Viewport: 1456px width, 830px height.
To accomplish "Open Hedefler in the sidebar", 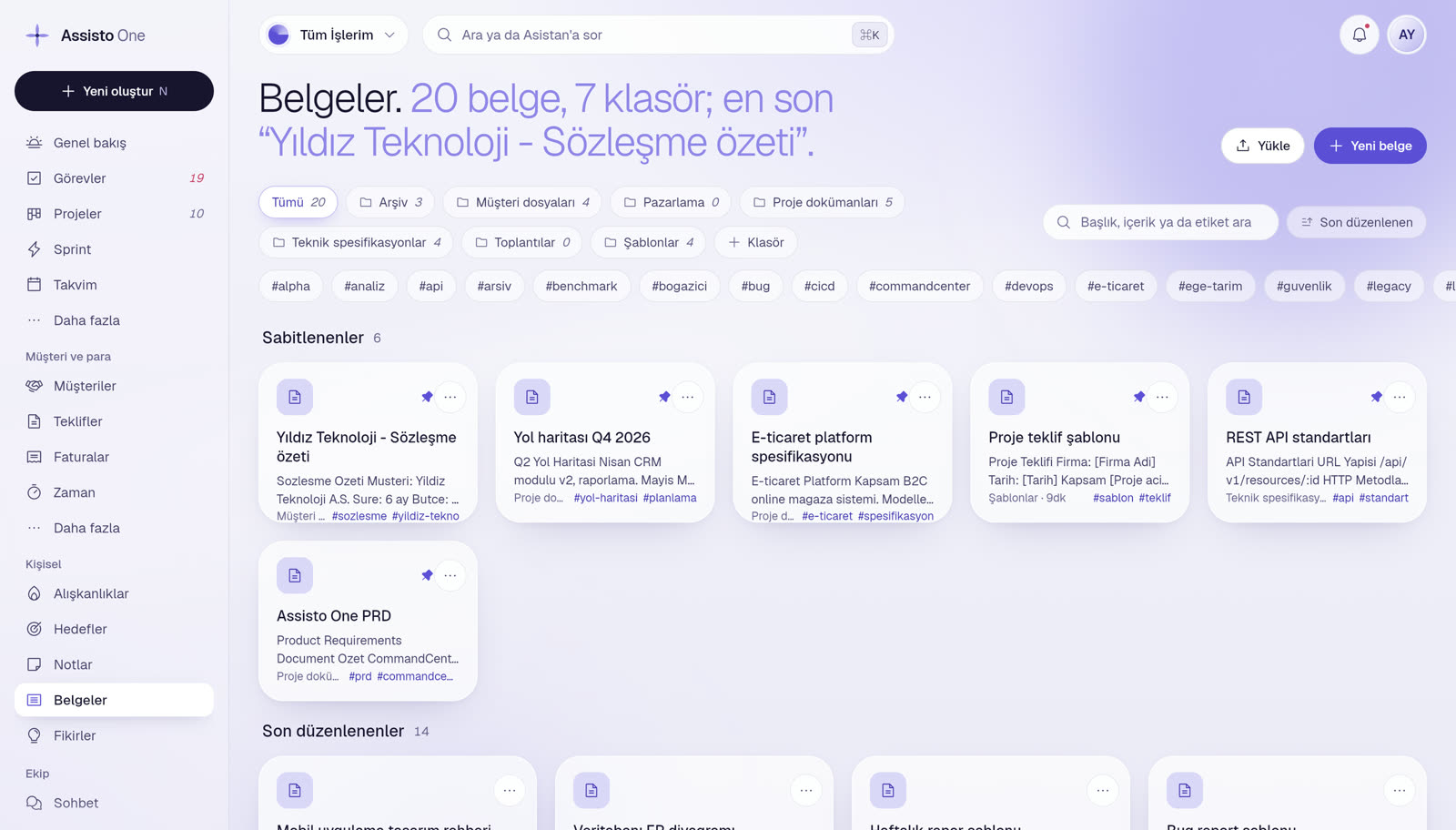I will click(x=114, y=629).
